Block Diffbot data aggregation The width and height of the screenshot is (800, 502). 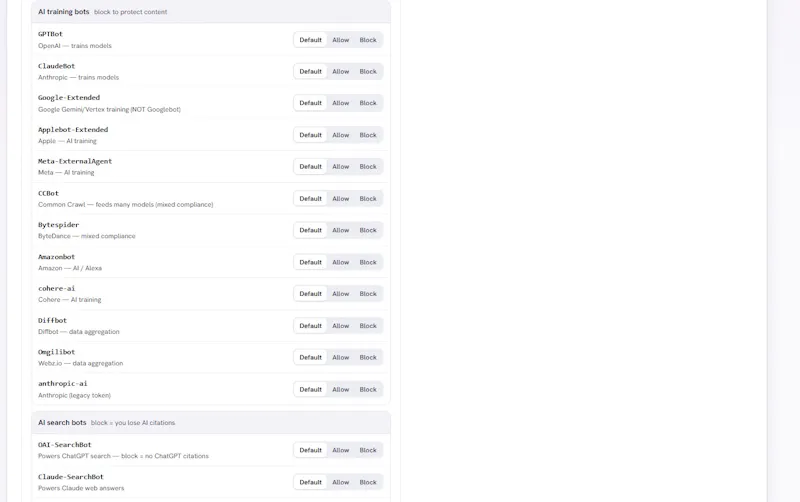[368, 325]
